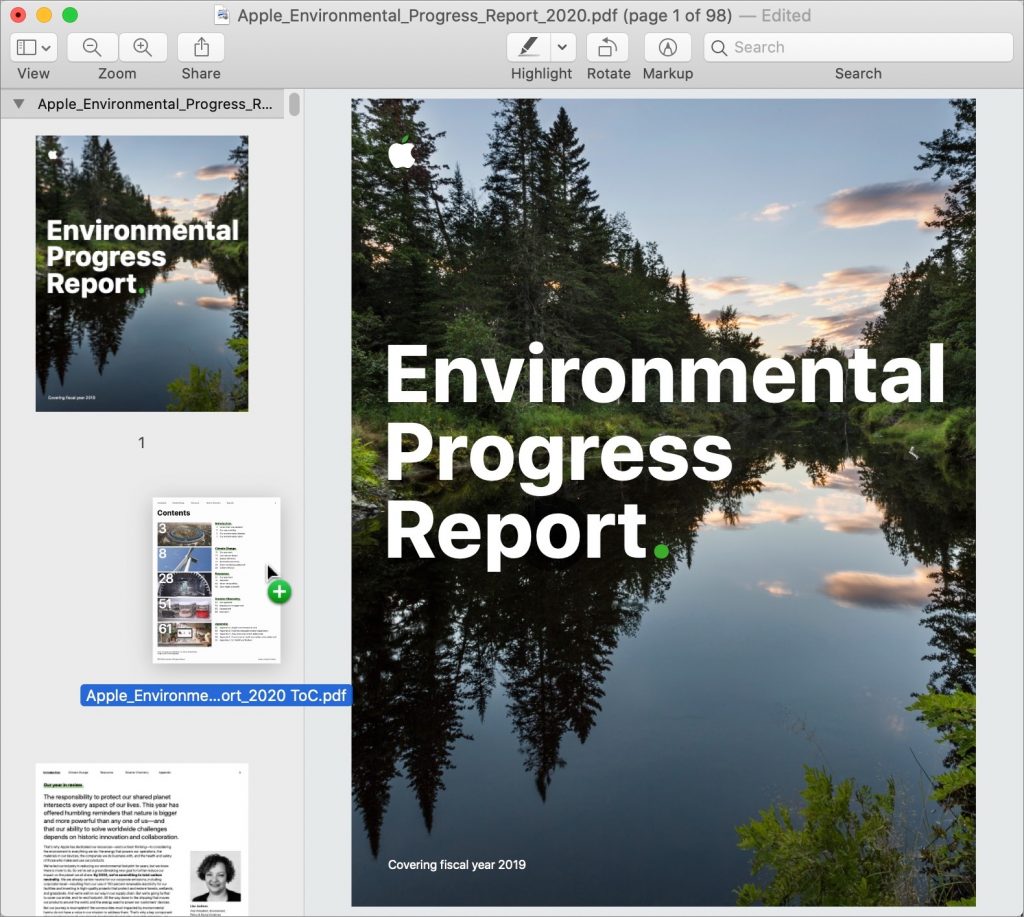Click the Zoom Out magnifier icon

(92, 47)
